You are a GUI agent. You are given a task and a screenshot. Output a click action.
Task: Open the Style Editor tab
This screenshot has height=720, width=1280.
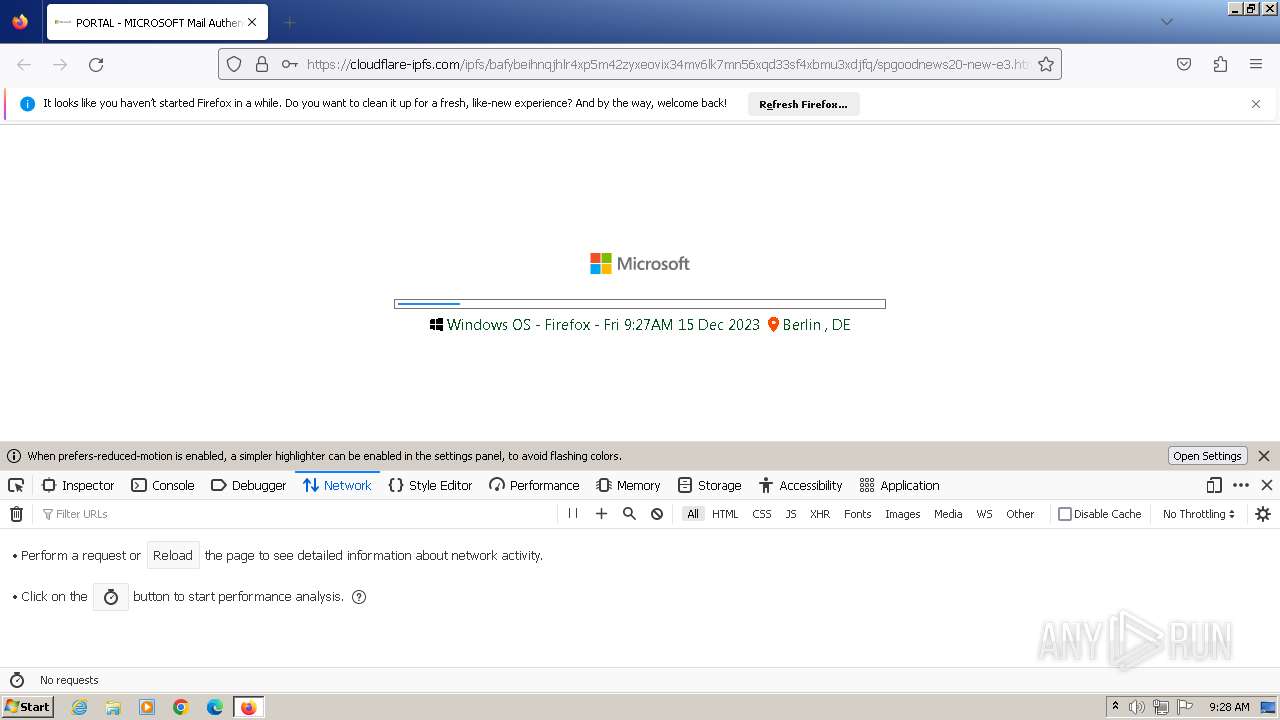[x=430, y=485]
